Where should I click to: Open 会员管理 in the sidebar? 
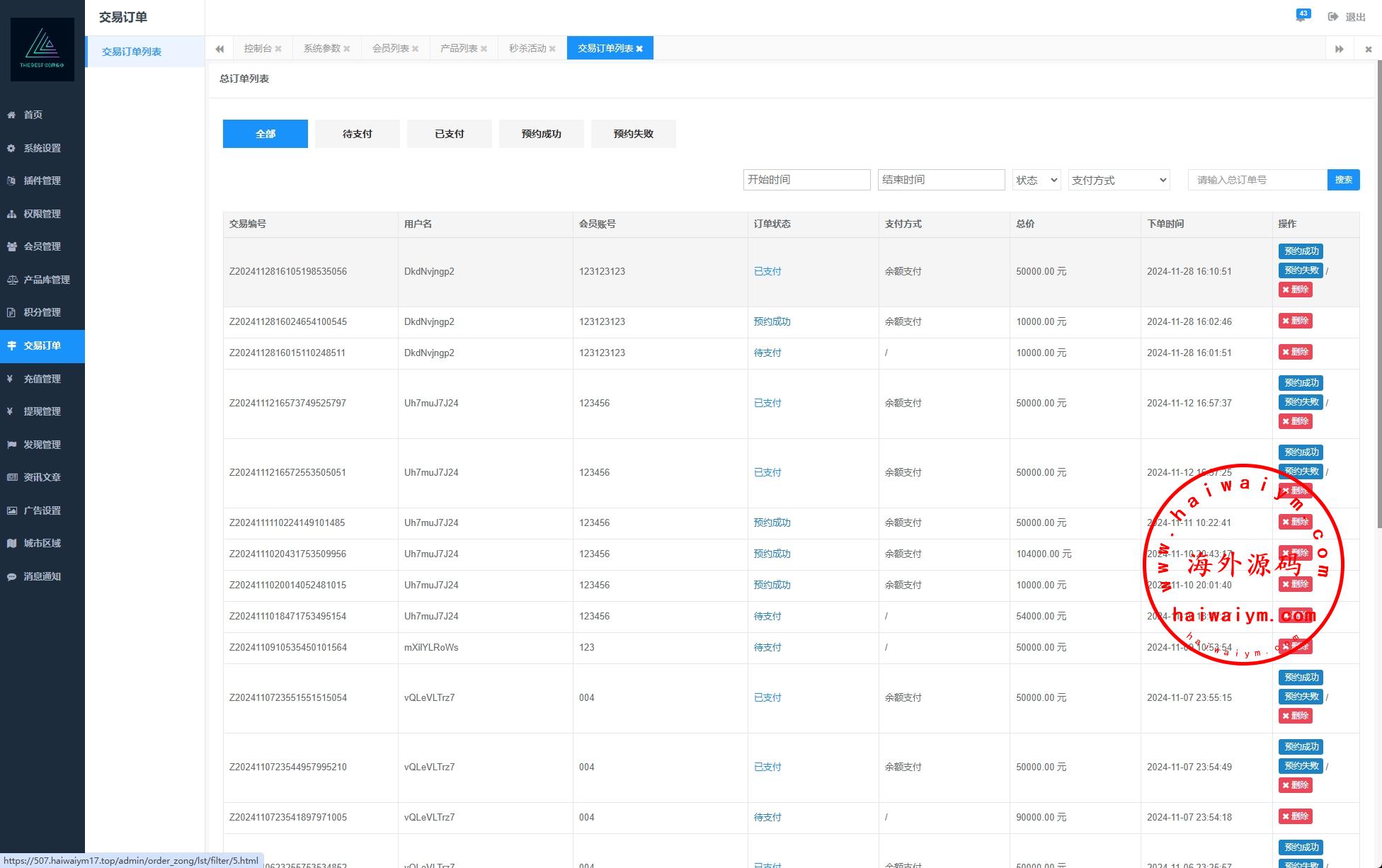(x=42, y=246)
